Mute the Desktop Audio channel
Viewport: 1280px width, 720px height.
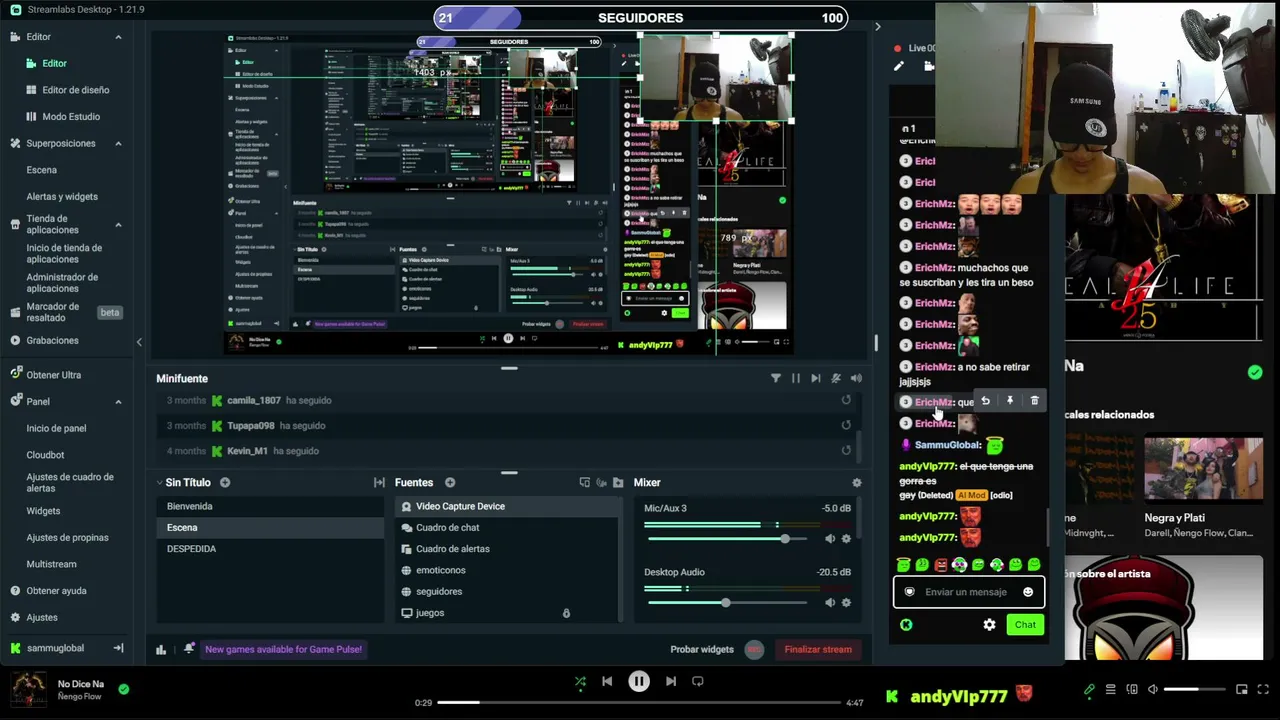830,602
